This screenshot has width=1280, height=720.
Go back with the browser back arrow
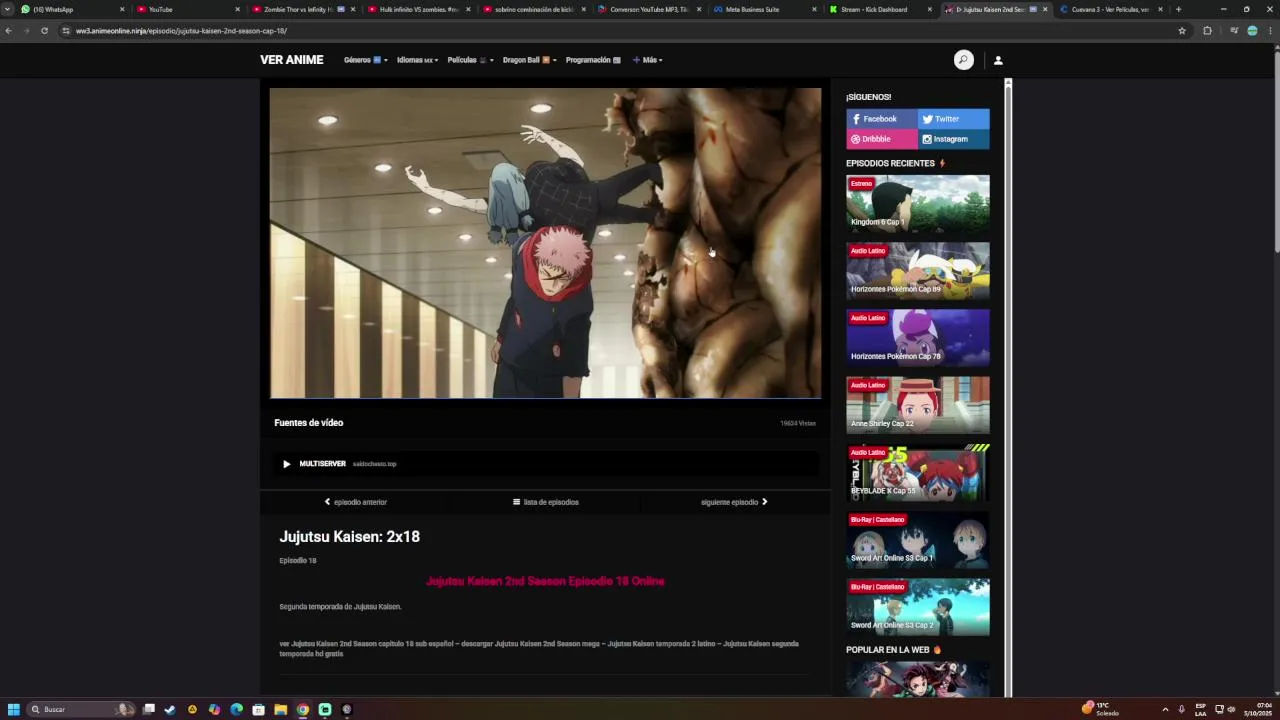pos(8,31)
